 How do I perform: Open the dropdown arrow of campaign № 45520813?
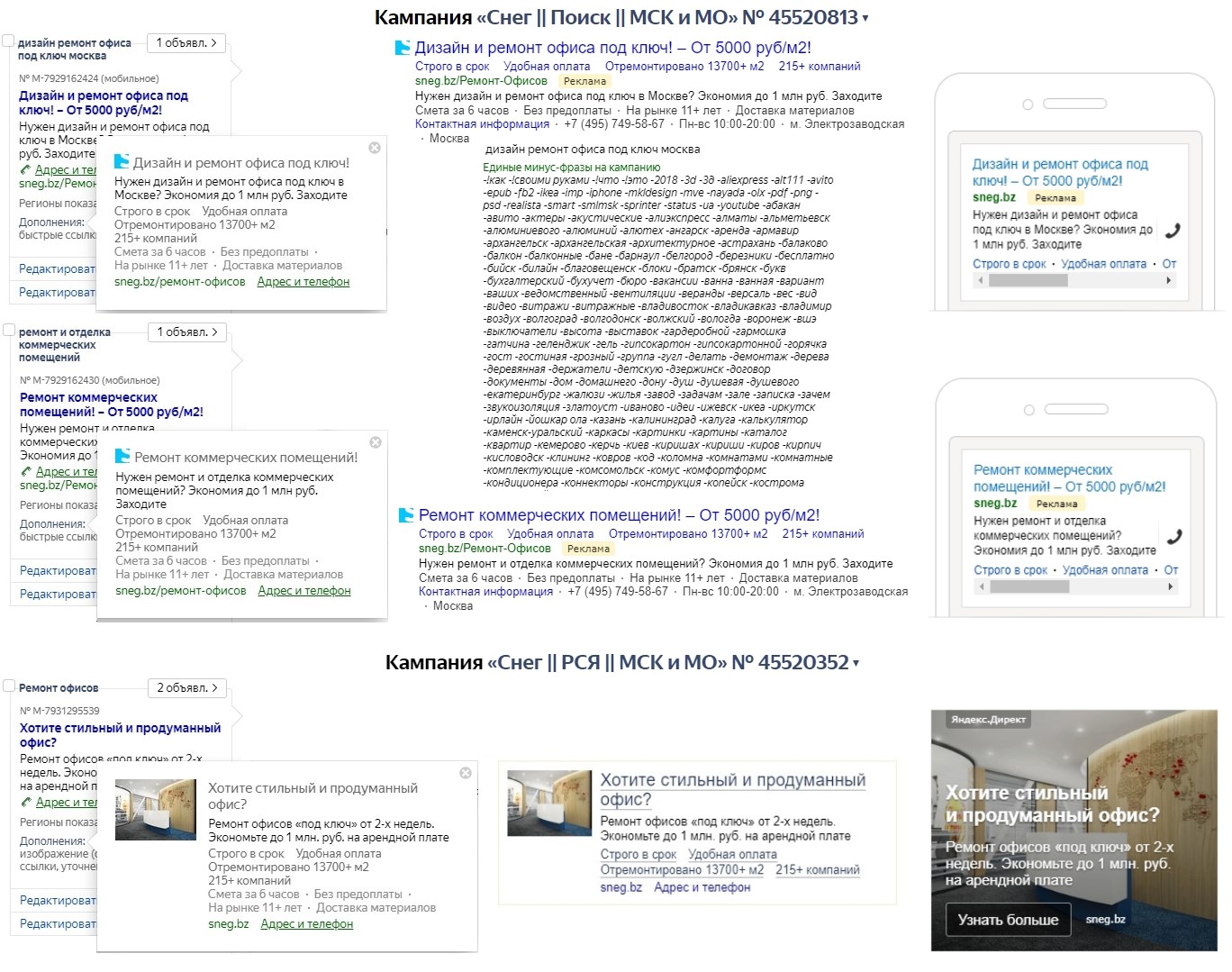click(865, 18)
